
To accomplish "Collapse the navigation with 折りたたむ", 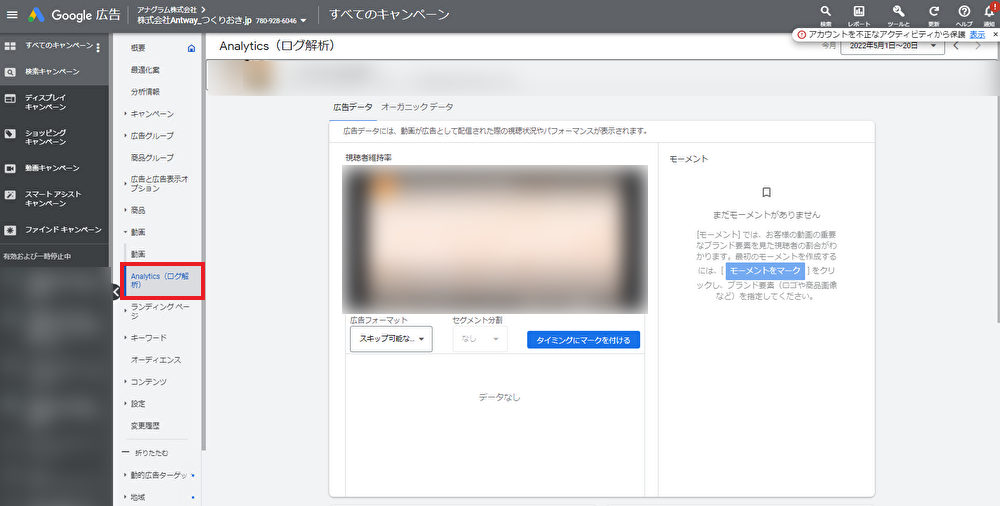I will (x=152, y=453).
